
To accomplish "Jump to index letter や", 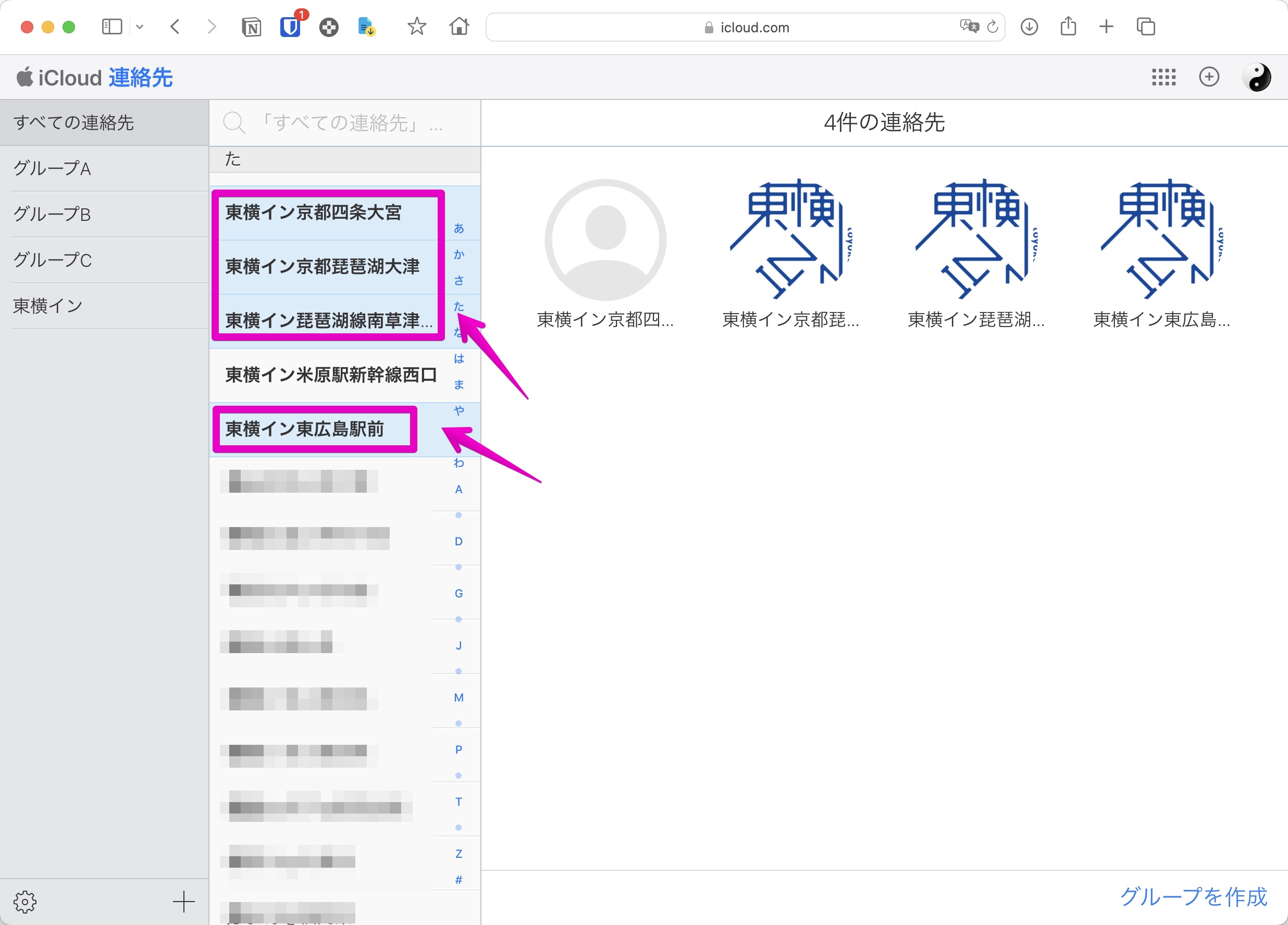I will 459,410.
